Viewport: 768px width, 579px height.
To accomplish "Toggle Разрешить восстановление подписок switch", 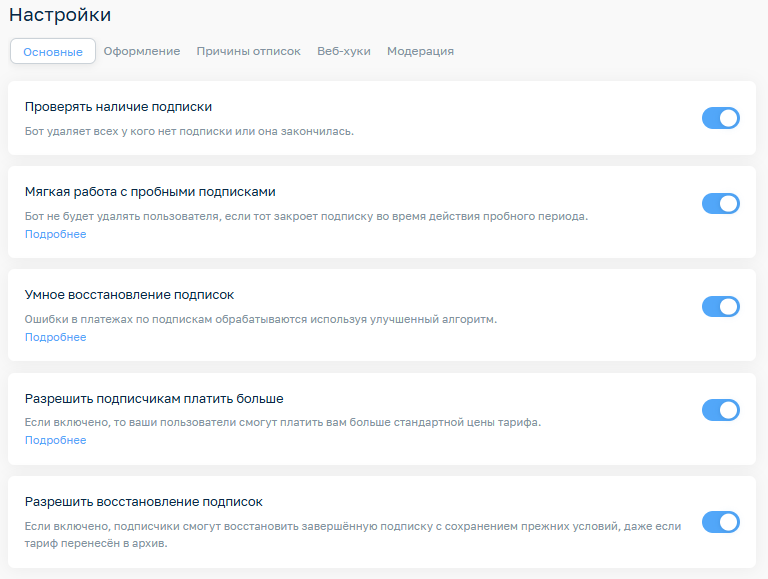I will 720,522.
